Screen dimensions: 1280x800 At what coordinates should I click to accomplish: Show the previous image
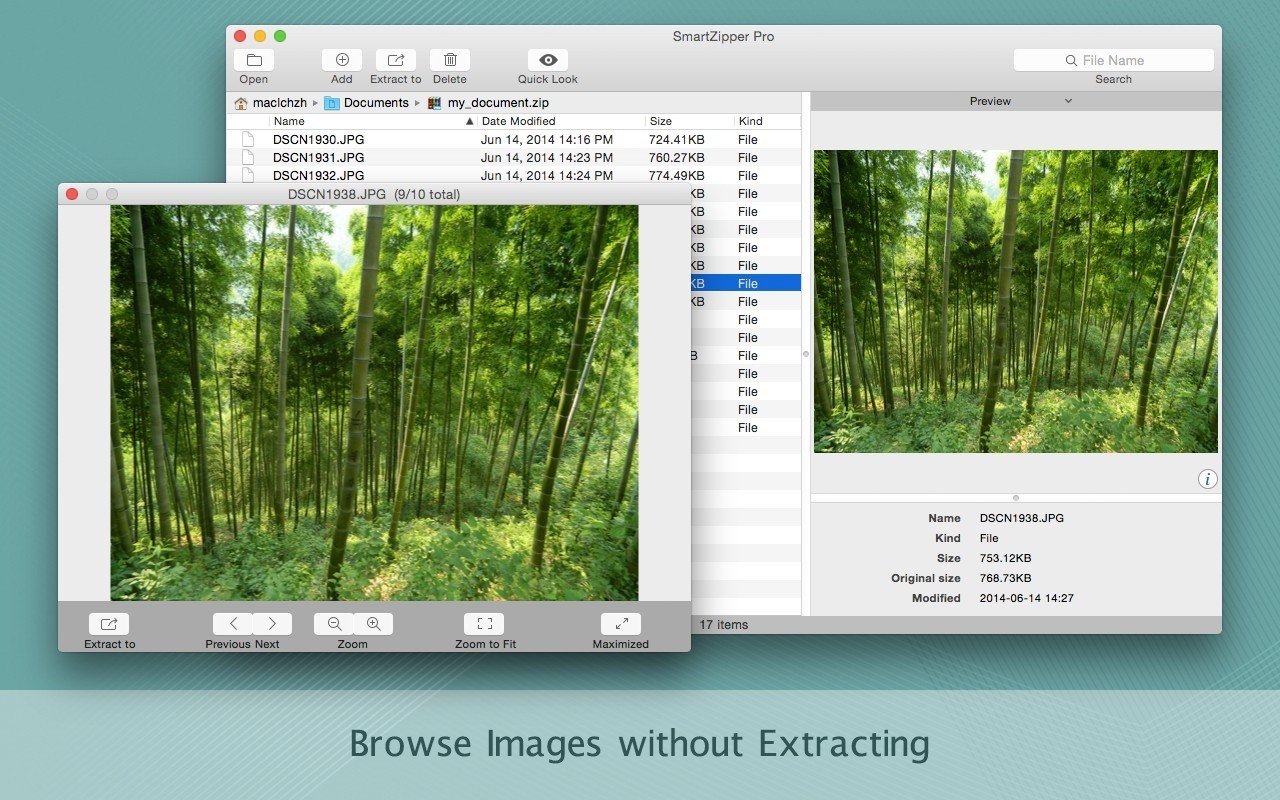[x=233, y=624]
